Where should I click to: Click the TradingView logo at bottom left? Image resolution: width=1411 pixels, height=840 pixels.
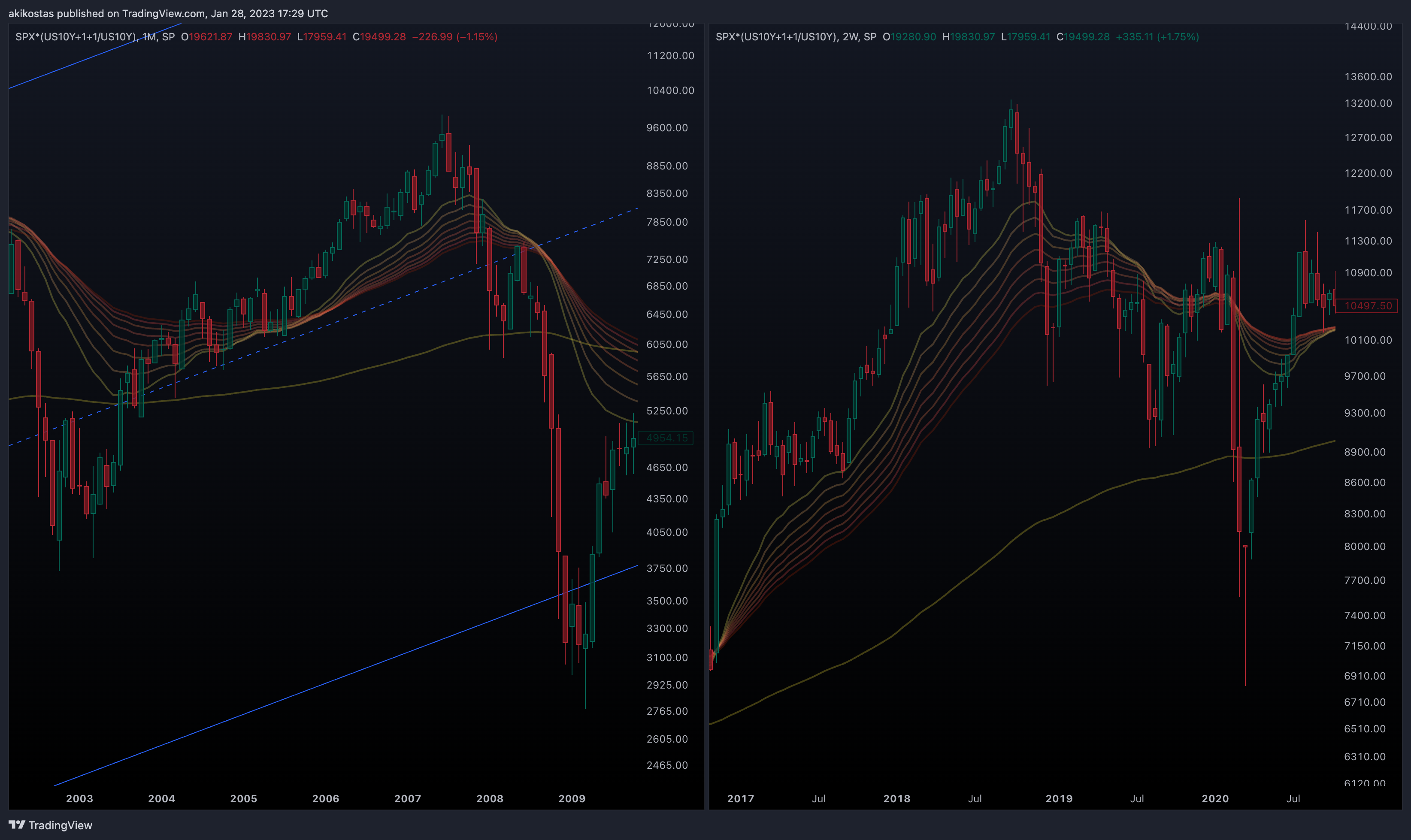(50, 825)
